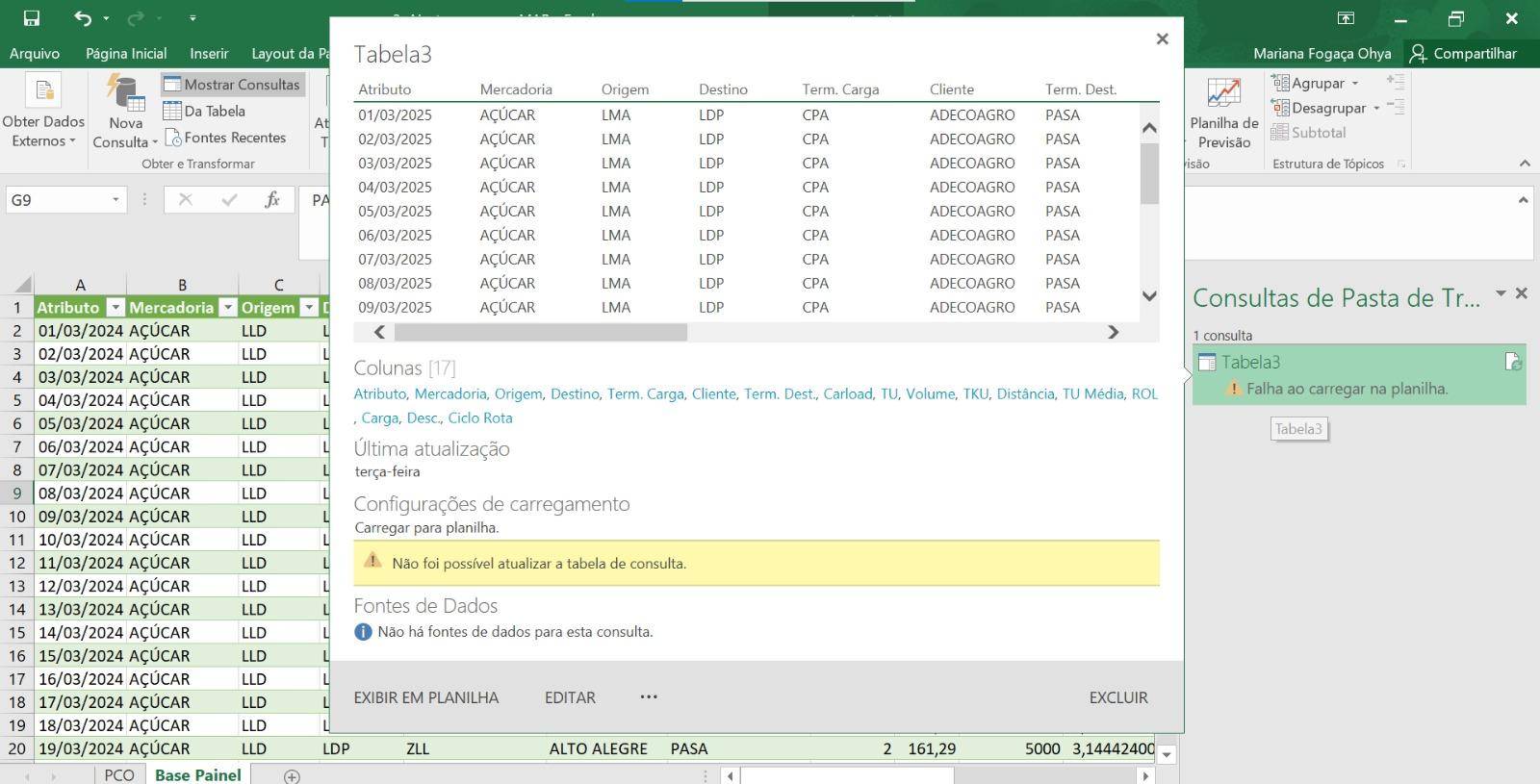
Task: Click the Carload column link
Action: click(x=848, y=393)
